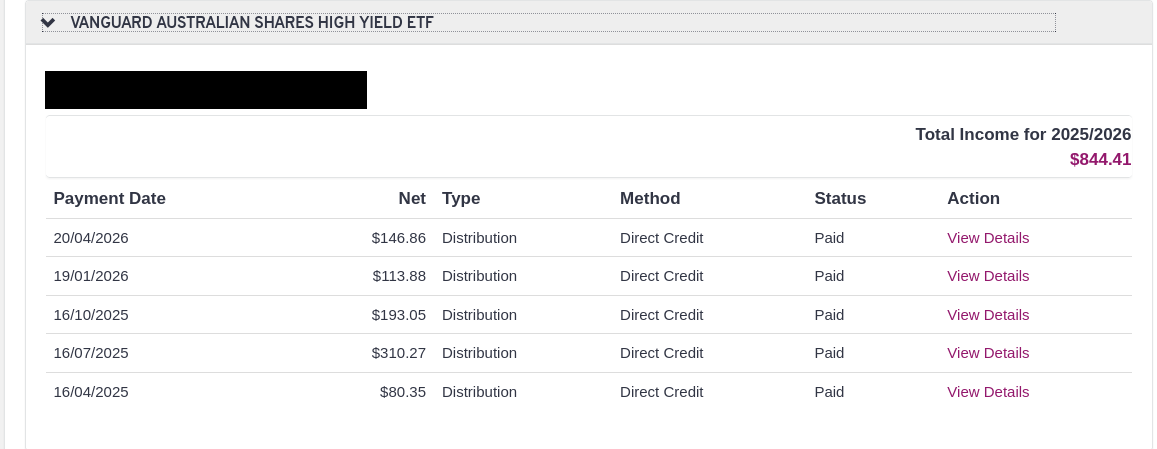Viewport: 1157px width, 449px height.
Task: Click the Method column header
Action: click(650, 198)
